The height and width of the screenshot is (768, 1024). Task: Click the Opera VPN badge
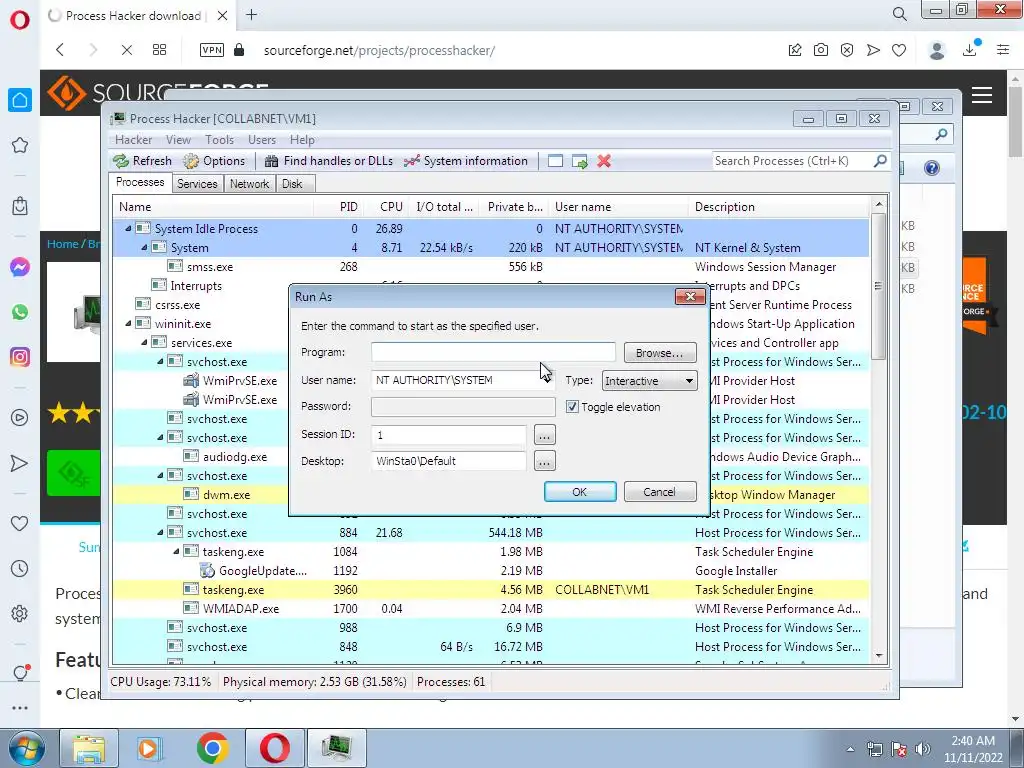[x=212, y=50]
